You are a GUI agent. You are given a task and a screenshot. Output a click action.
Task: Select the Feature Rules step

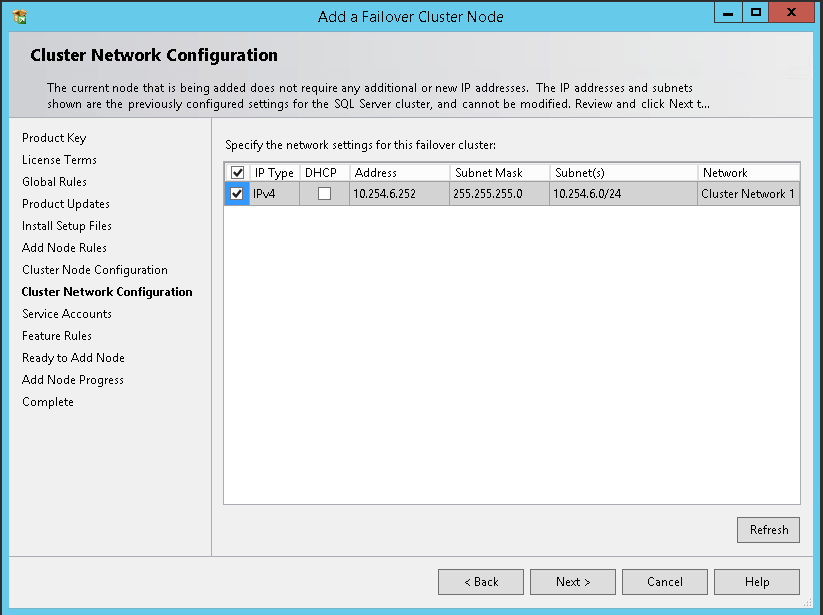pos(57,336)
